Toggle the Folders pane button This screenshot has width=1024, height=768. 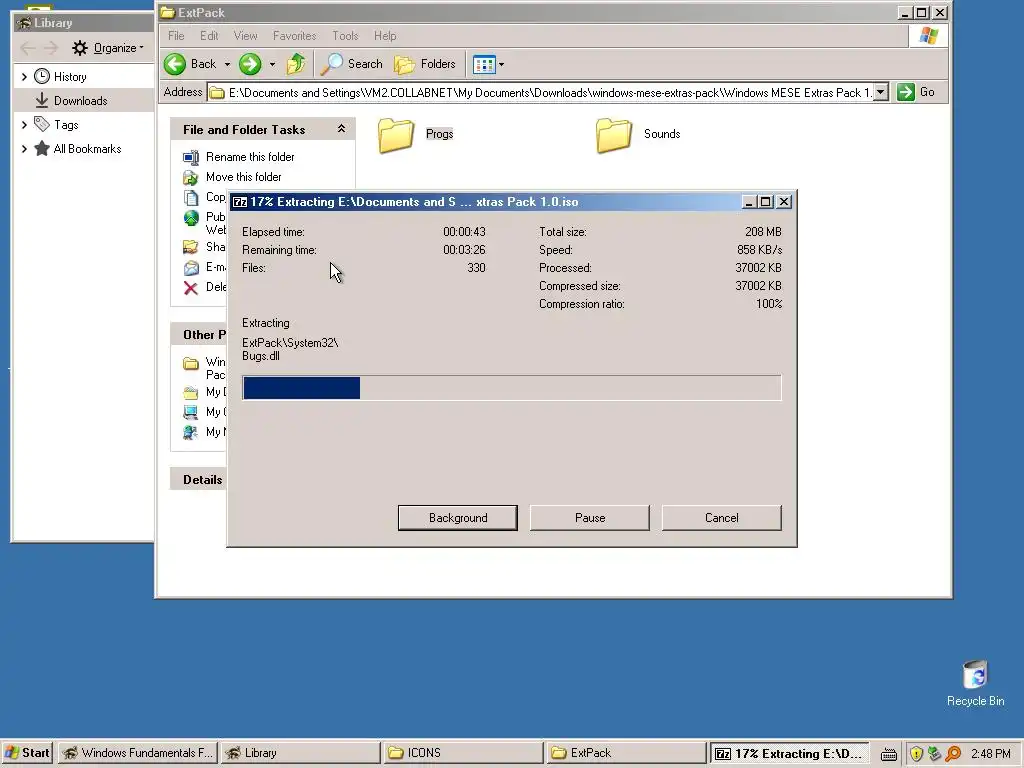(x=425, y=64)
